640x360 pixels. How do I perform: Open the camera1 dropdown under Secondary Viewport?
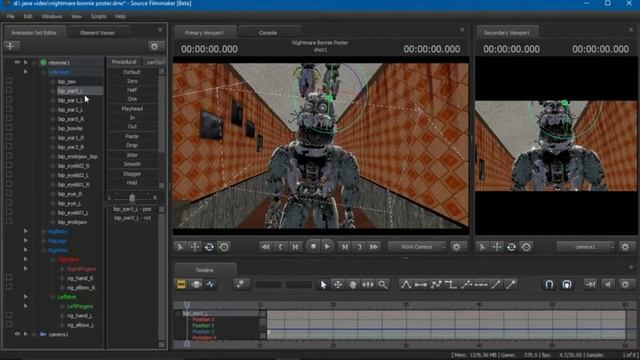pos(585,247)
